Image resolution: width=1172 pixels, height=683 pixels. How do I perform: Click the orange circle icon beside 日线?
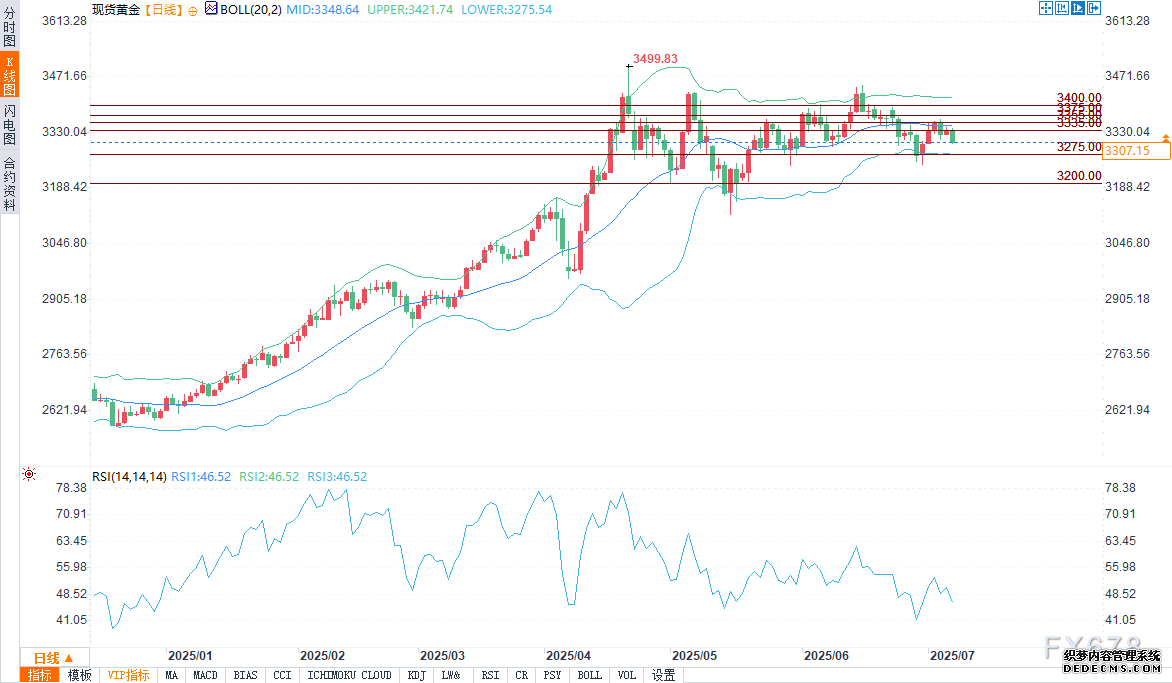[193, 10]
